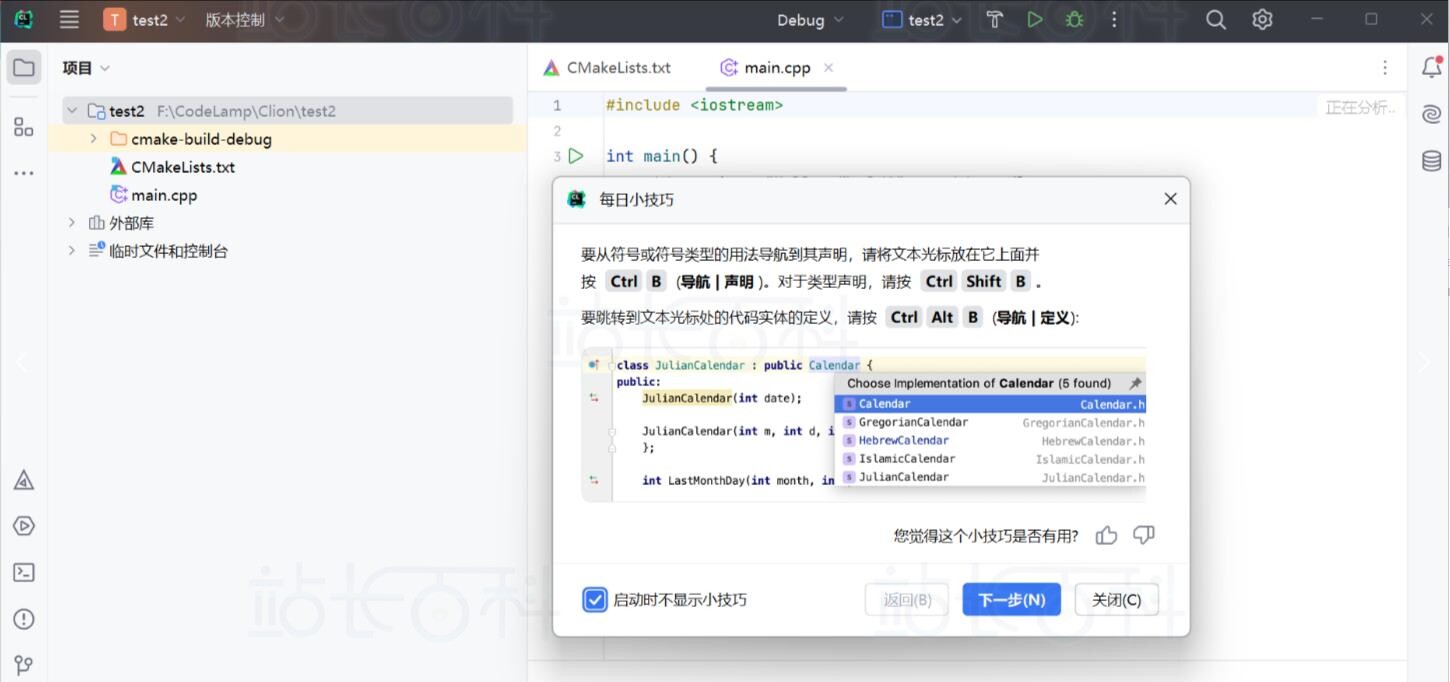
Task: Open the Debug configuration dropdown
Action: 810,20
